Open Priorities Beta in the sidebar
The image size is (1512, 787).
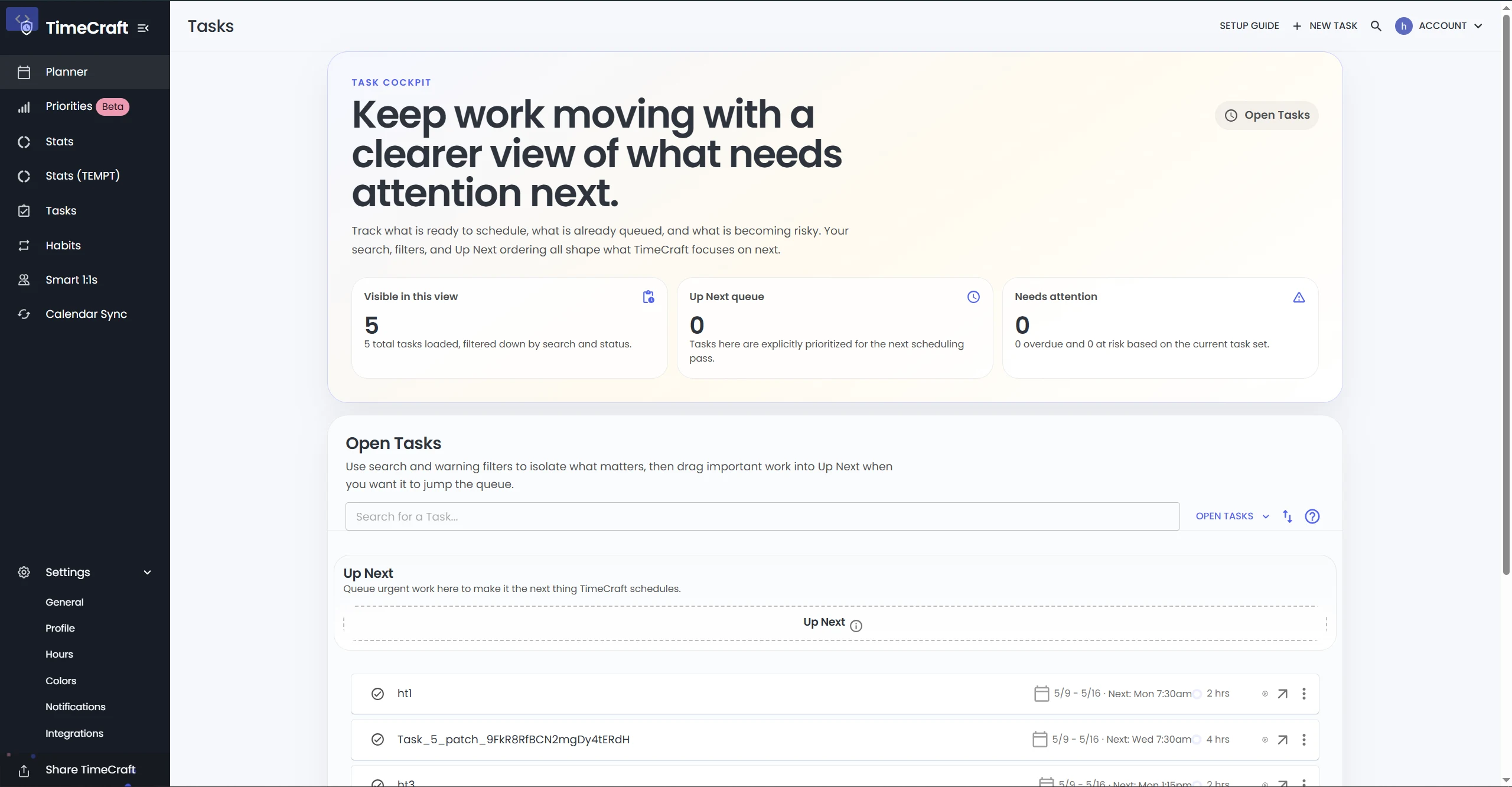point(85,106)
